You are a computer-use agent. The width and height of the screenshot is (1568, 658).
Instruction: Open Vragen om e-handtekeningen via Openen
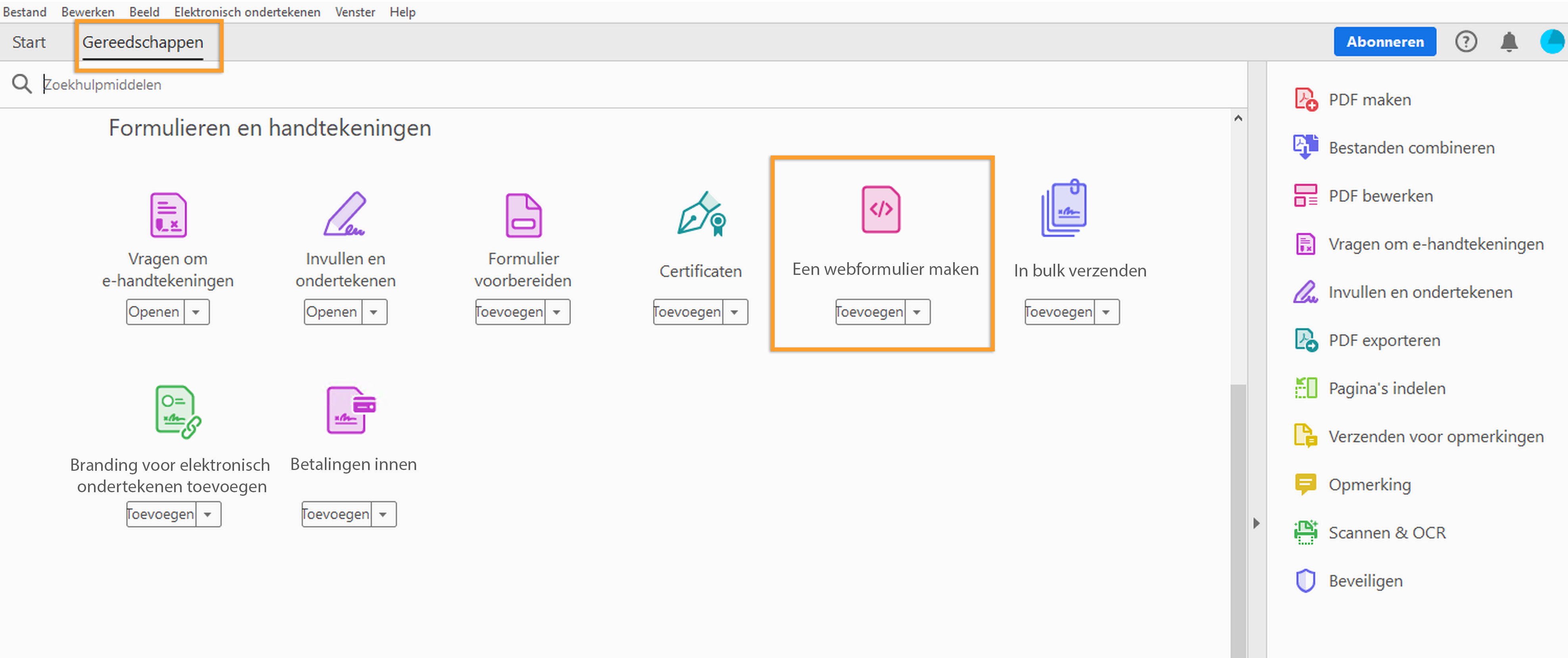155,312
